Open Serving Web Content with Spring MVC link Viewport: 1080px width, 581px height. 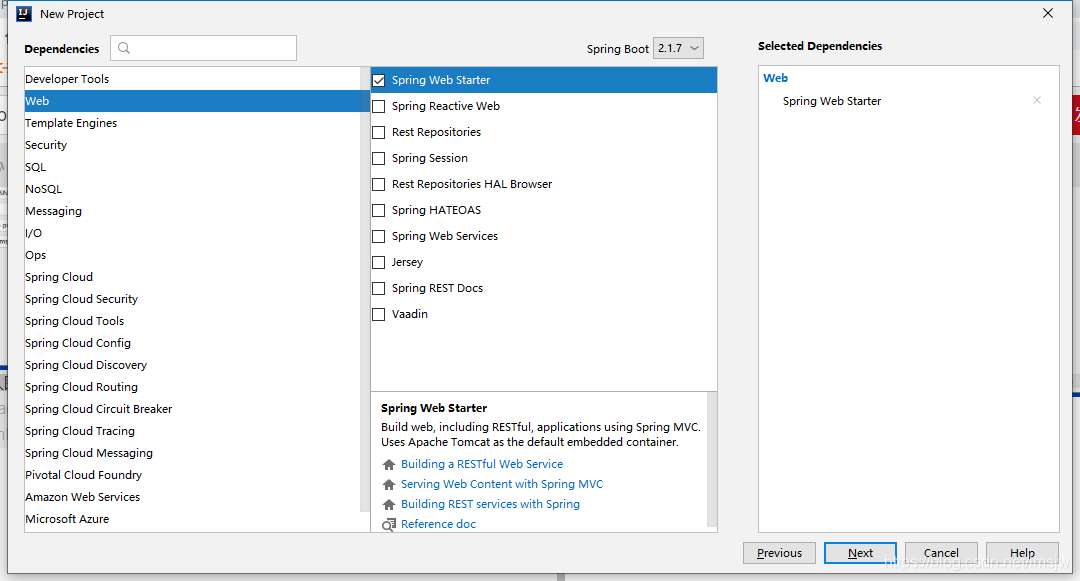click(x=502, y=484)
